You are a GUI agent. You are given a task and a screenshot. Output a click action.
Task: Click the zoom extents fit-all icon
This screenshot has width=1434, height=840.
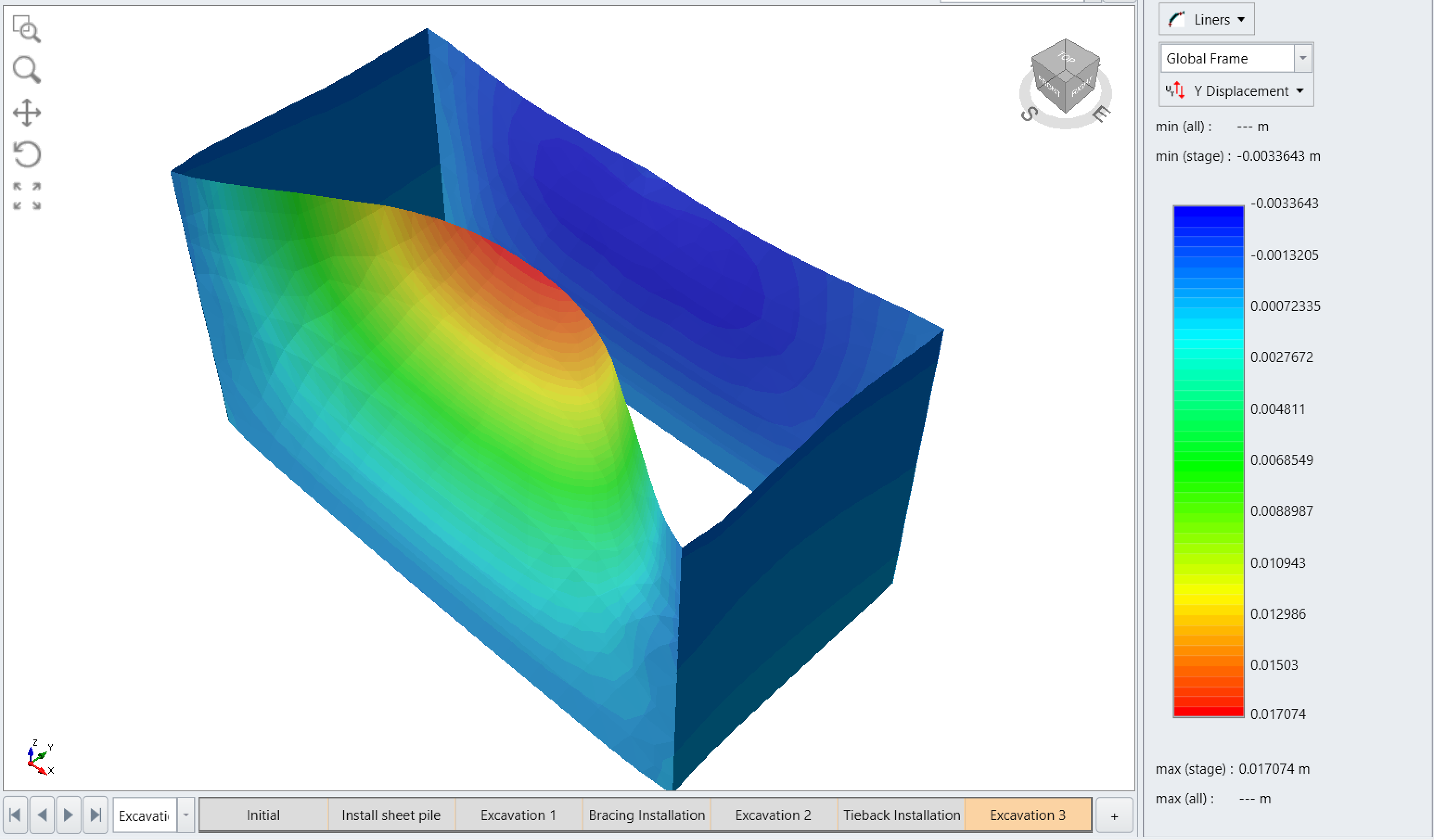point(27,196)
